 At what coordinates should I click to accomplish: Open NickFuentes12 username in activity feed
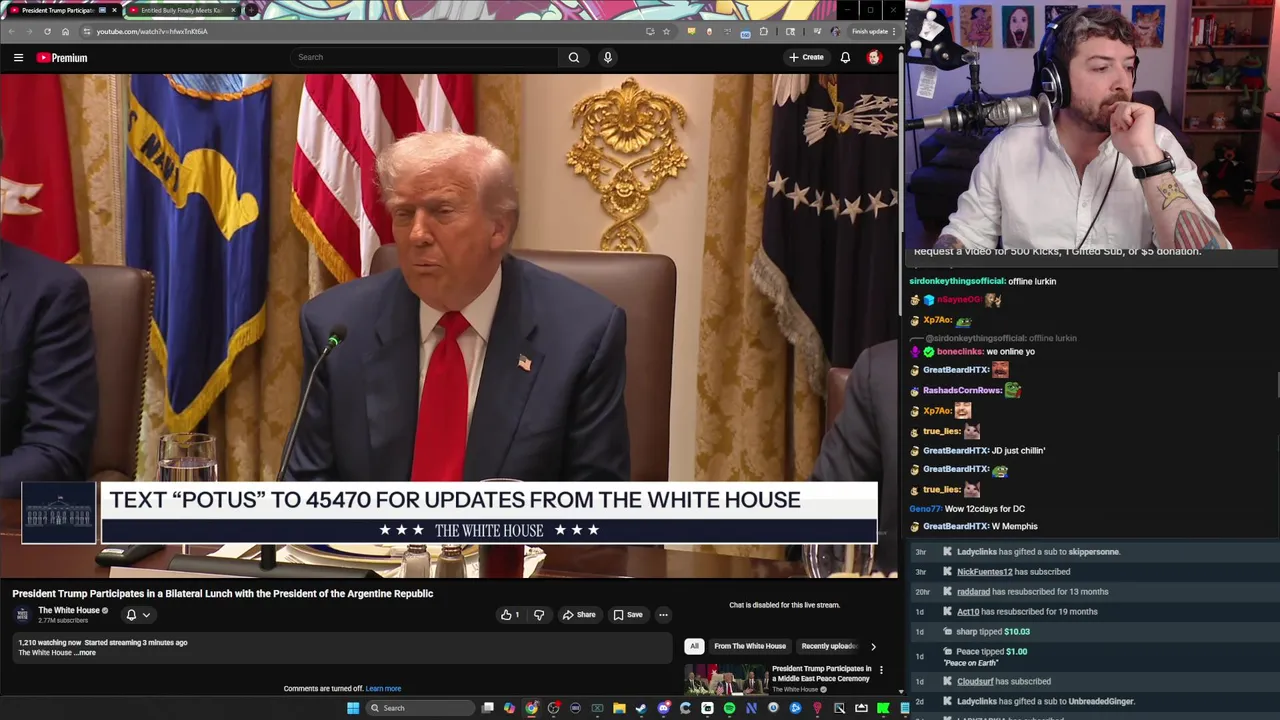(x=985, y=572)
